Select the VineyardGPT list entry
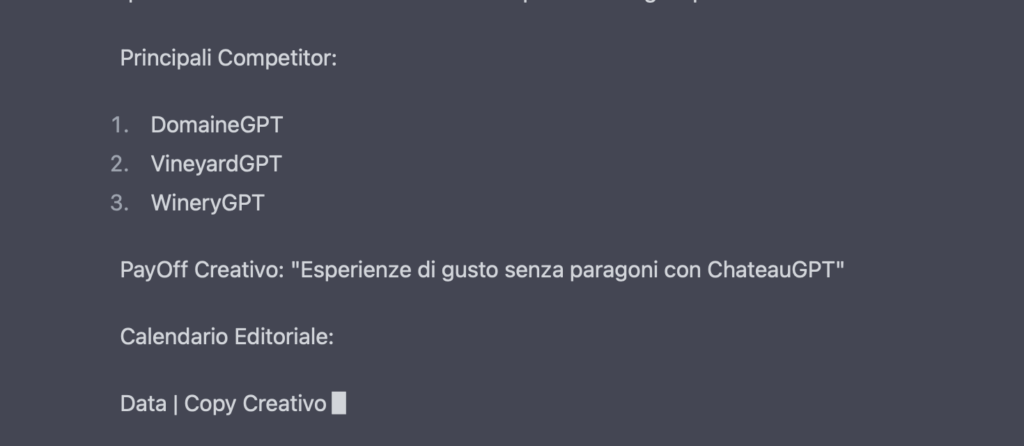1024x446 pixels. [216, 163]
